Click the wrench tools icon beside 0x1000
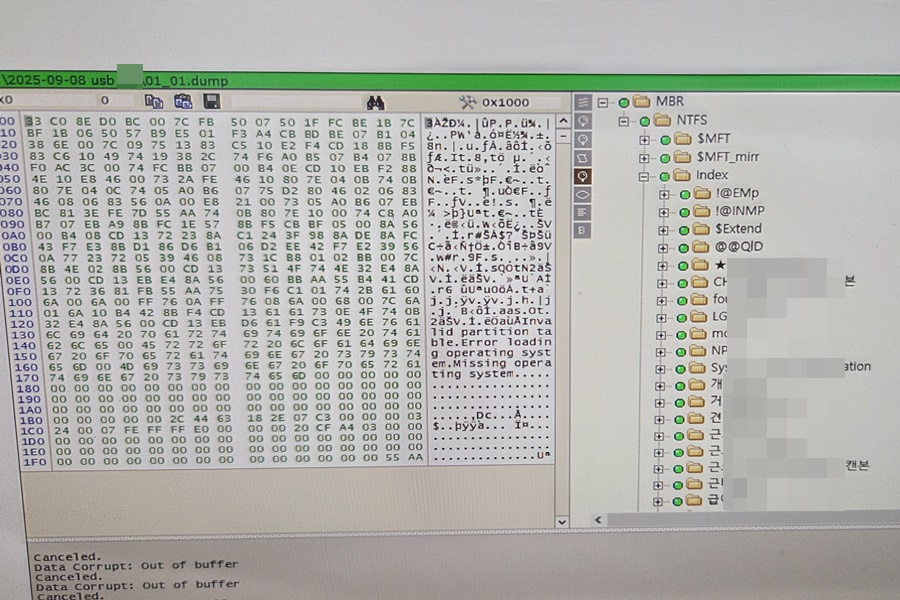The height and width of the screenshot is (600, 900). pos(467,102)
